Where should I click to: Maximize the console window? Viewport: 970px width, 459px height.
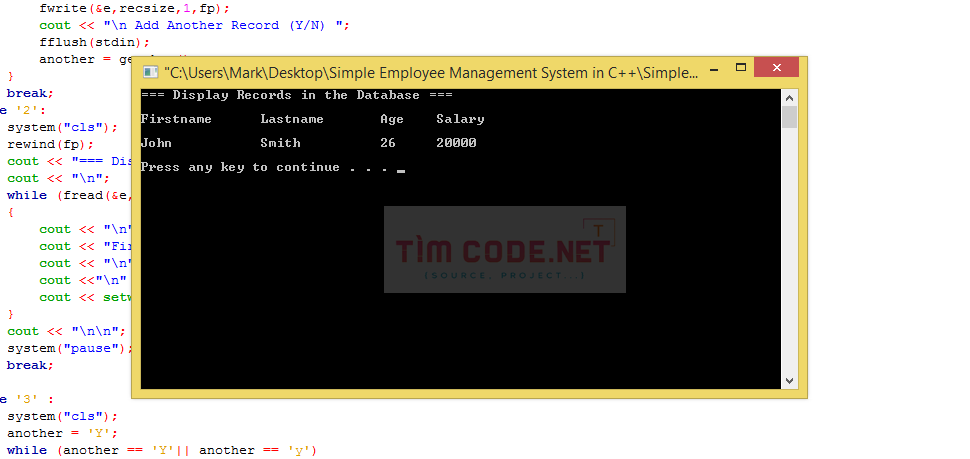[x=740, y=67]
